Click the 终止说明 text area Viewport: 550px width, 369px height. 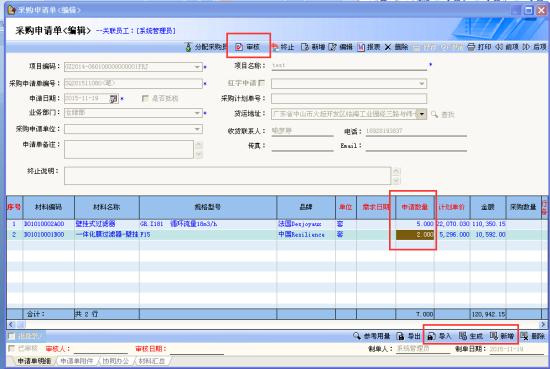[227, 176]
